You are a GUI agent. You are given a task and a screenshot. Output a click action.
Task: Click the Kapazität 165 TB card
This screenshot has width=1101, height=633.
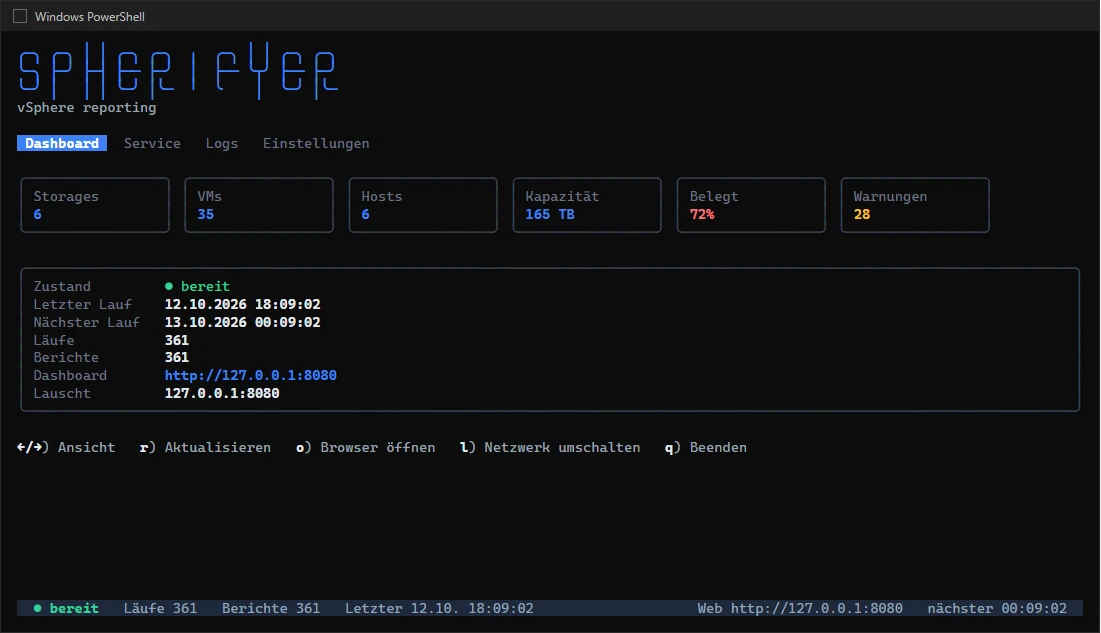coord(587,205)
